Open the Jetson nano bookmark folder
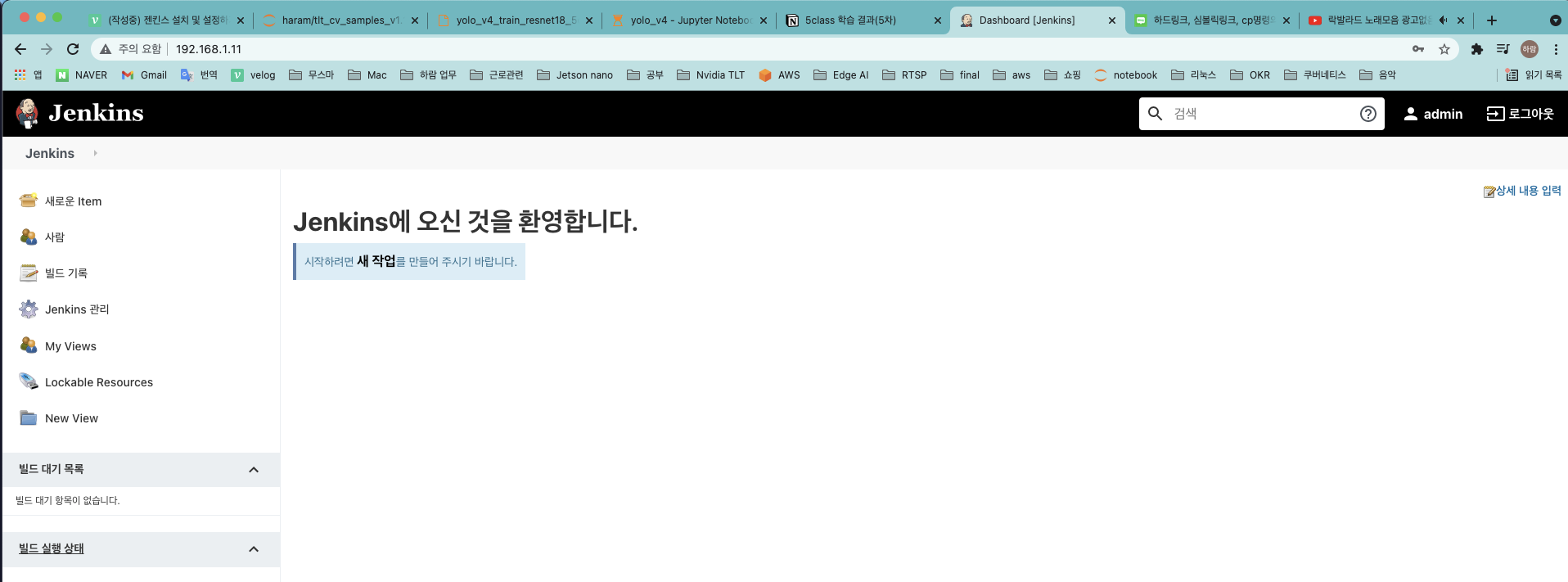Viewport: 1568px width, 582px height. click(x=574, y=74)
